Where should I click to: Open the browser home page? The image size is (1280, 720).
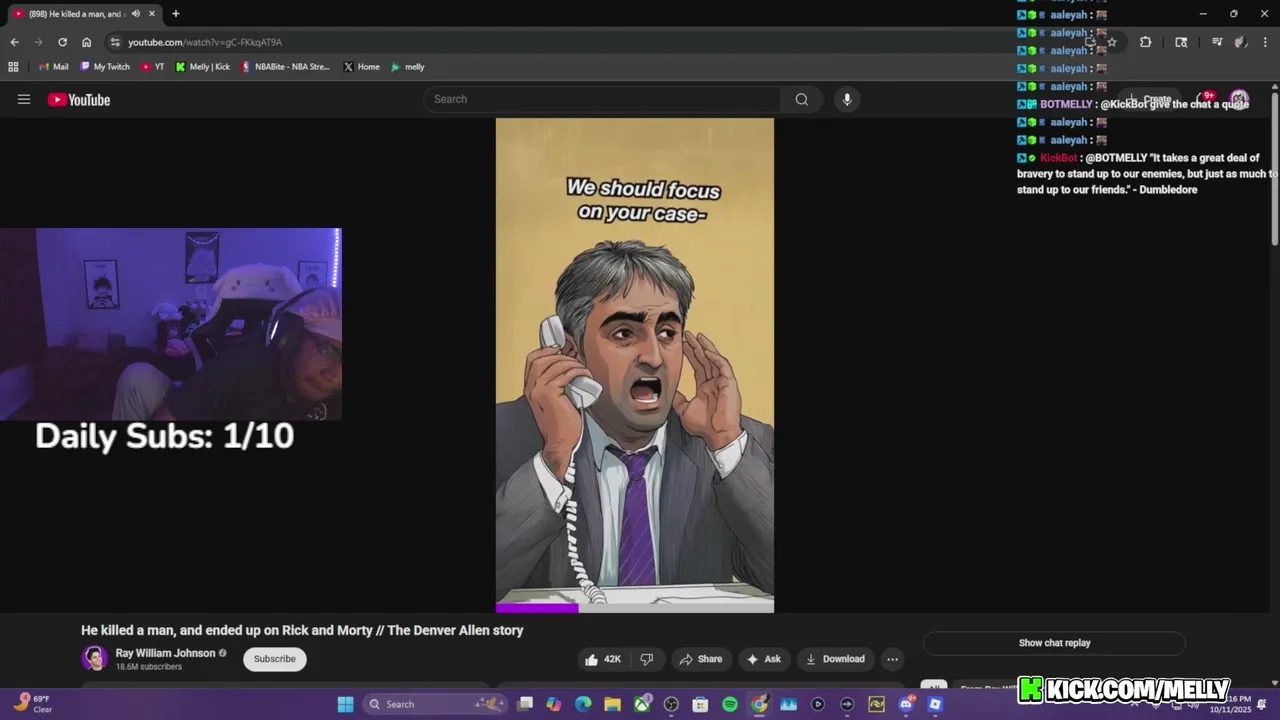[x=86, y=42]
